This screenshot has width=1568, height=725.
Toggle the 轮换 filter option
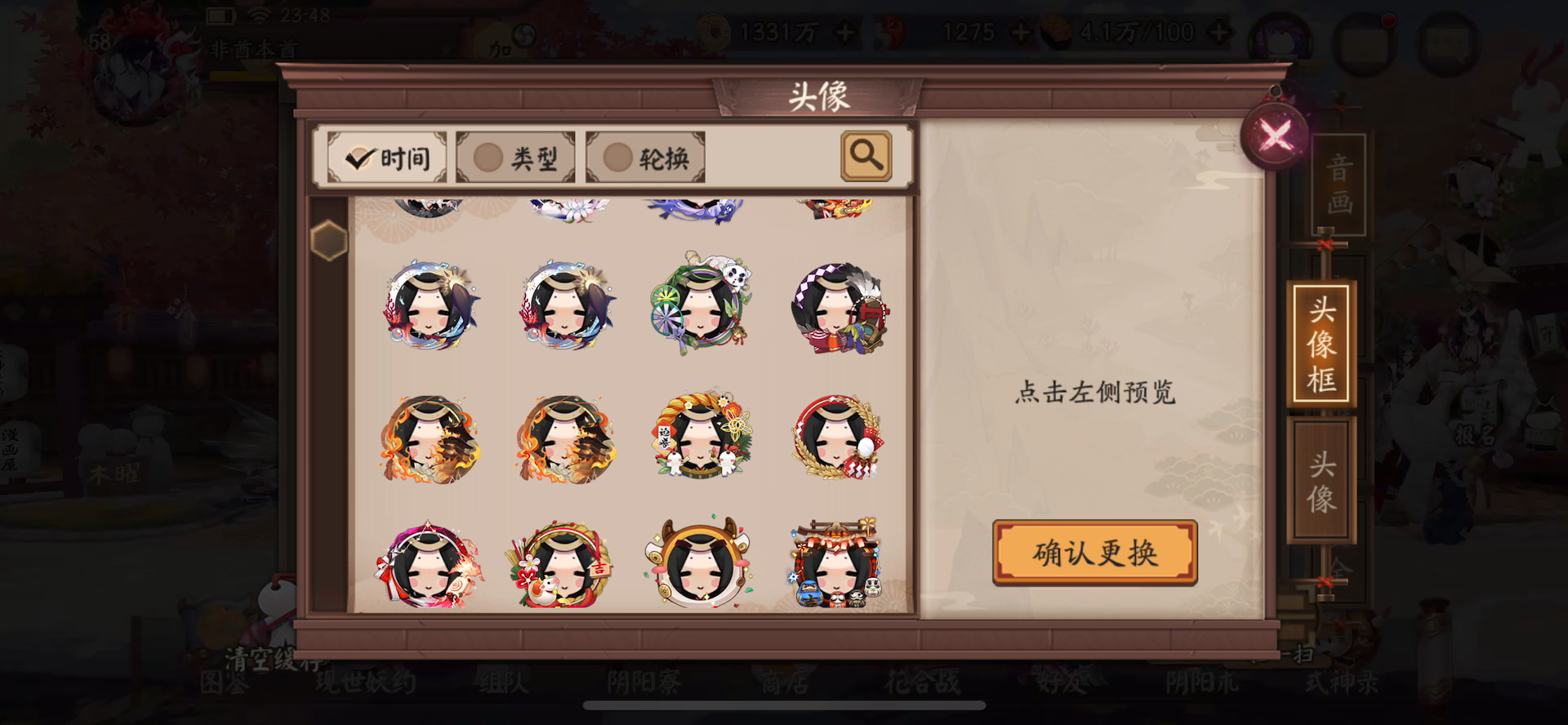(645, 157)
